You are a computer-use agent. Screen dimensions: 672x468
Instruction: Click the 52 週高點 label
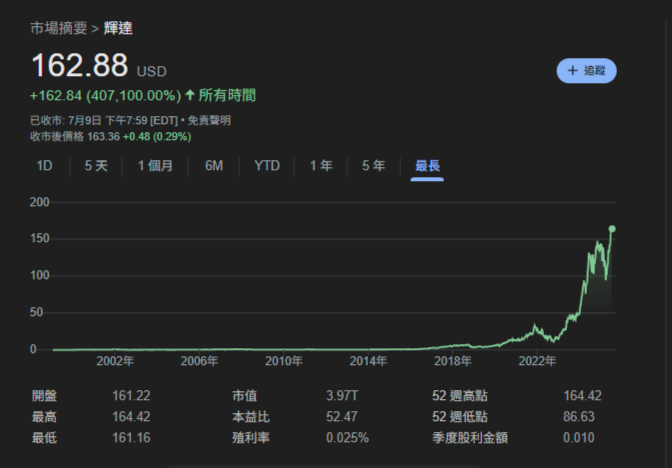(x=460, y=396)
